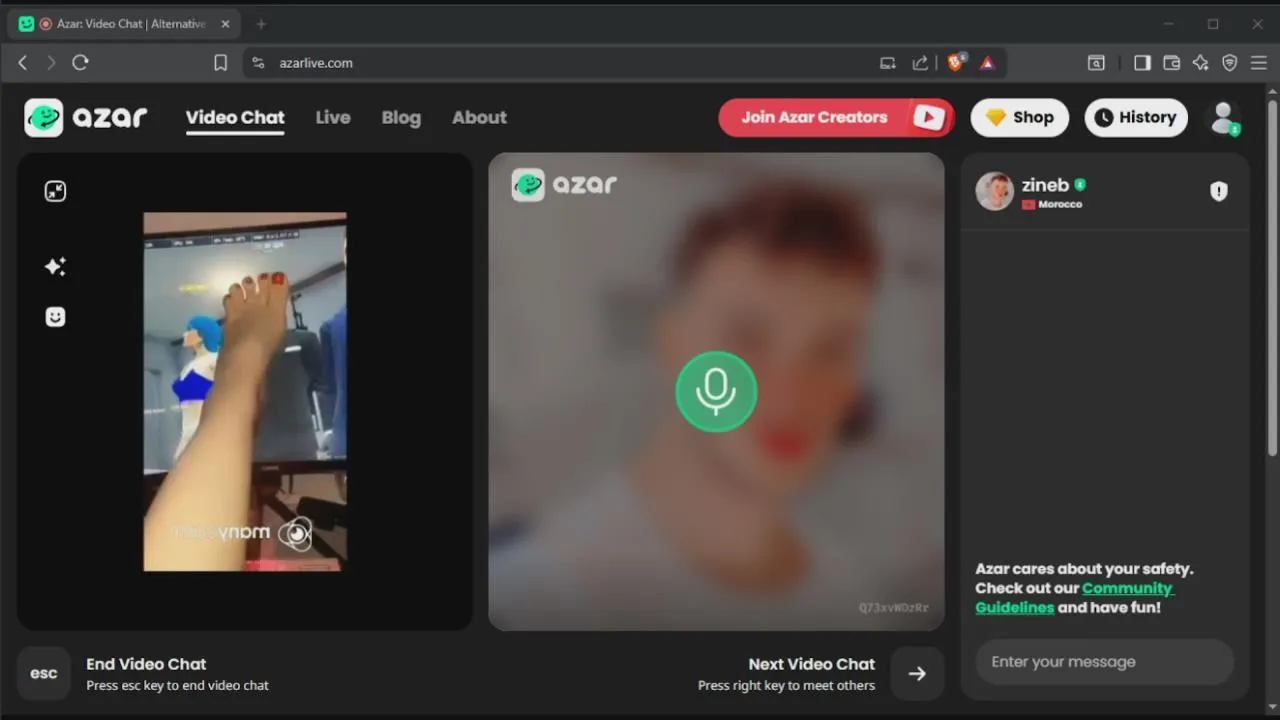Click the browser forward arrow
The image size is (1280, 720).
point(51,62)
